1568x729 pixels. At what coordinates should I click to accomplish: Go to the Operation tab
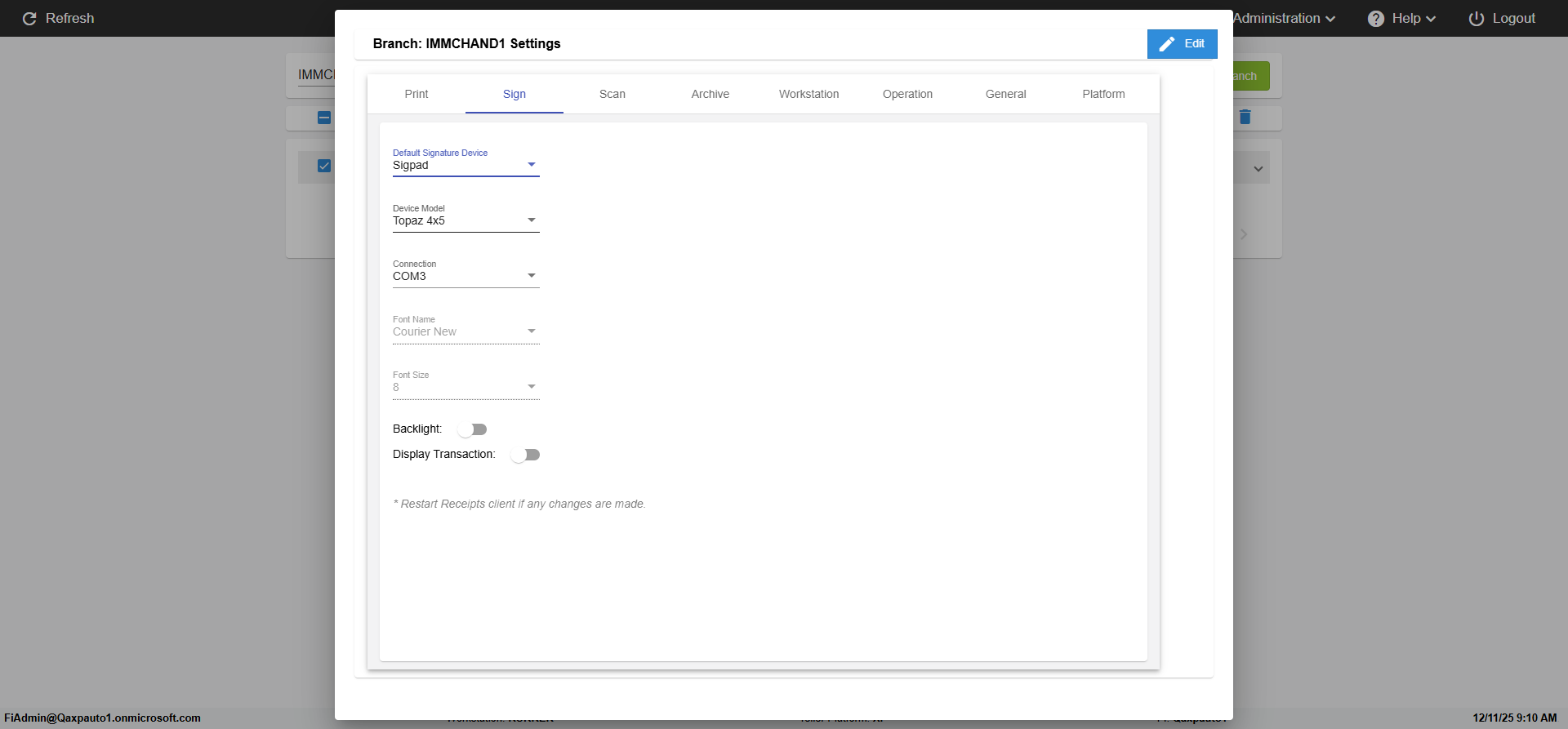[907, 94]
